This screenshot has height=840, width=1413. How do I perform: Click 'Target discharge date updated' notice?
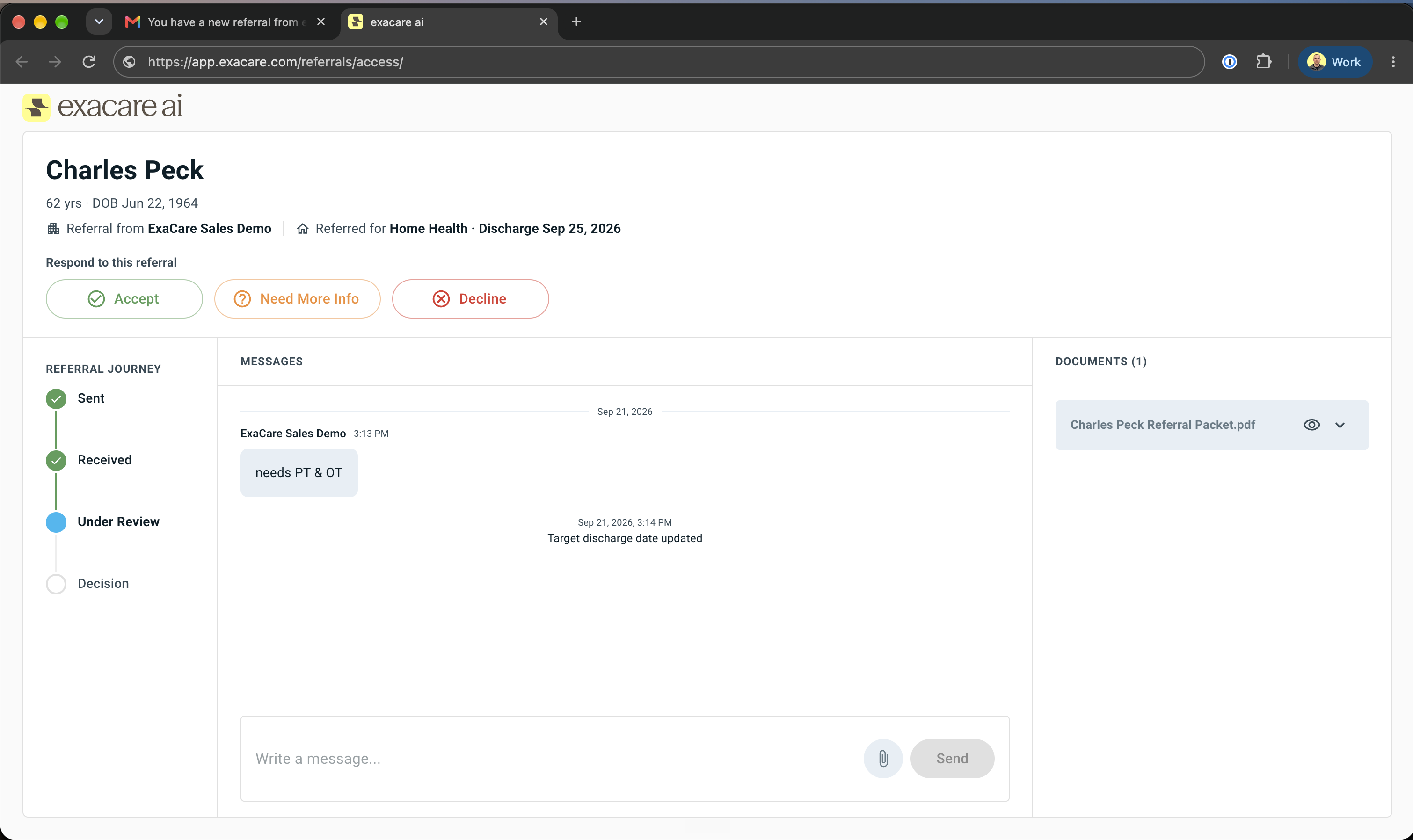625,538
